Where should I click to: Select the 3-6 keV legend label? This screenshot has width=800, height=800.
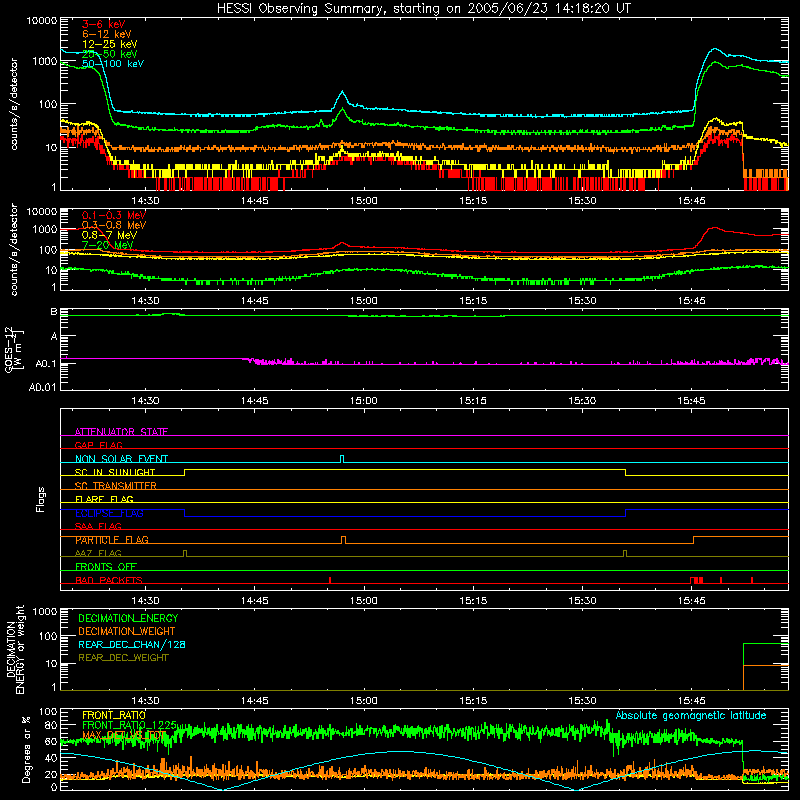pyautogui.click(x=104, y=24)
